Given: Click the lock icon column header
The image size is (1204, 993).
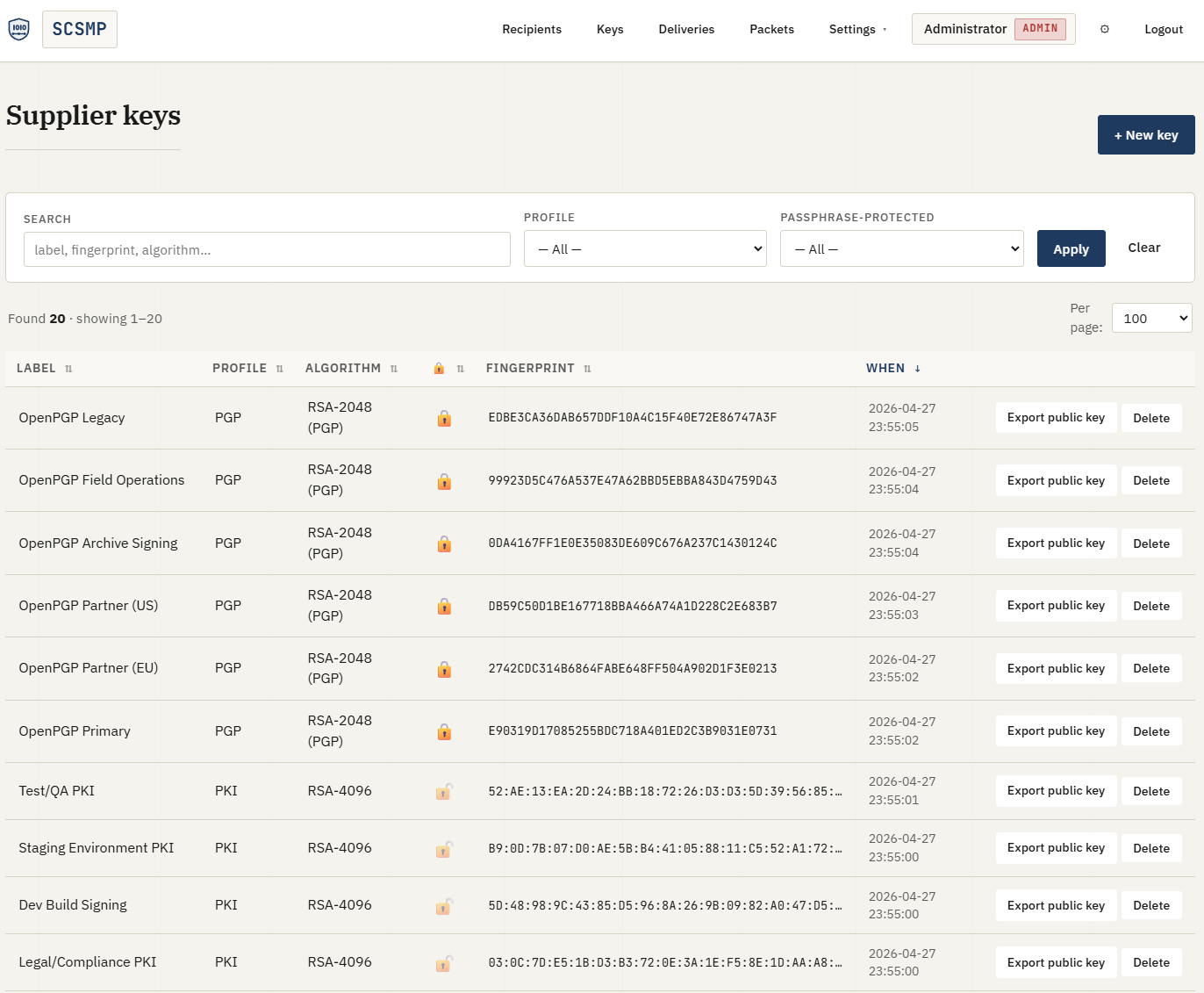Looking at the screenshot, I should 439,369.
